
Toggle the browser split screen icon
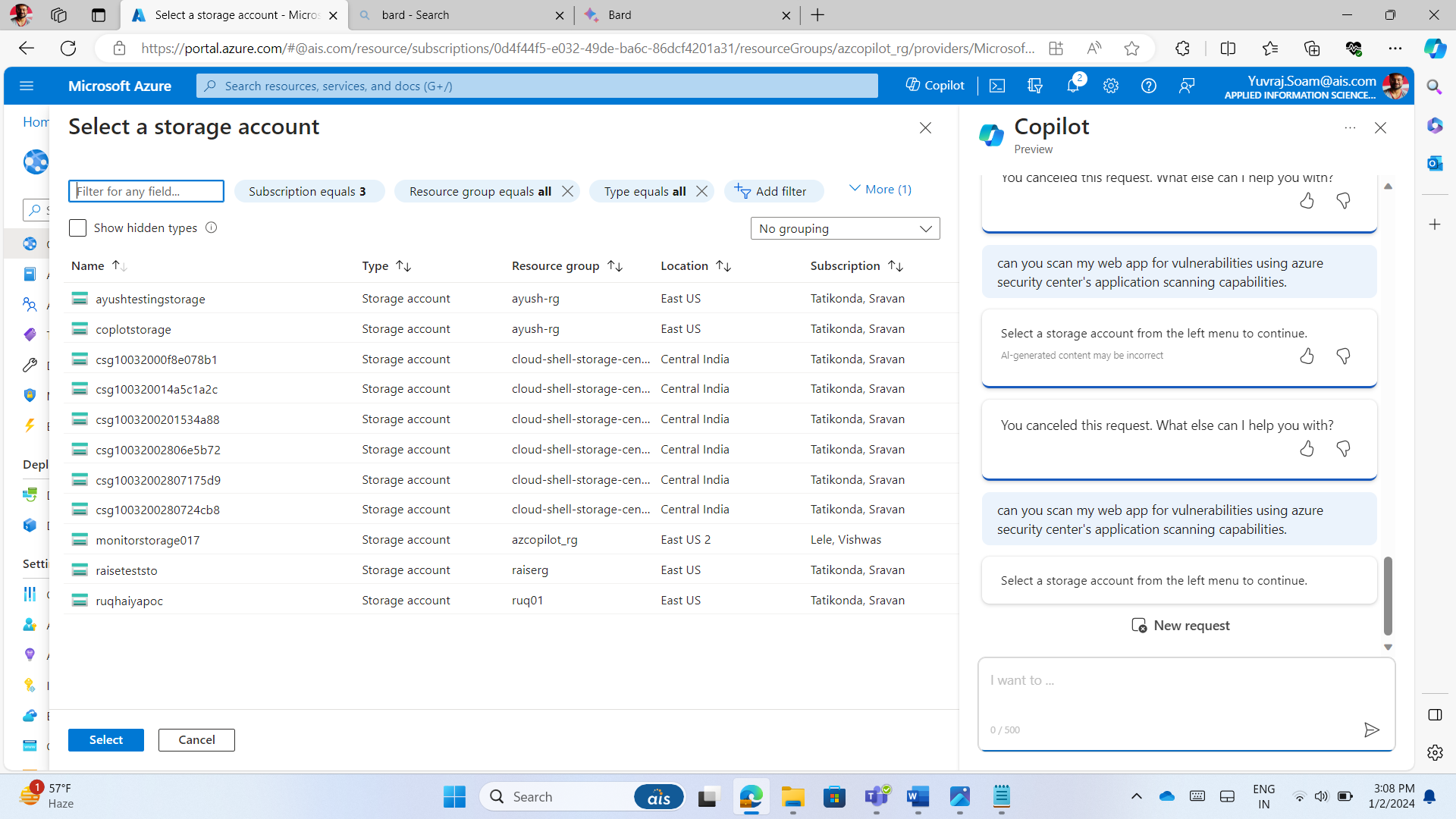point(1228,49)
